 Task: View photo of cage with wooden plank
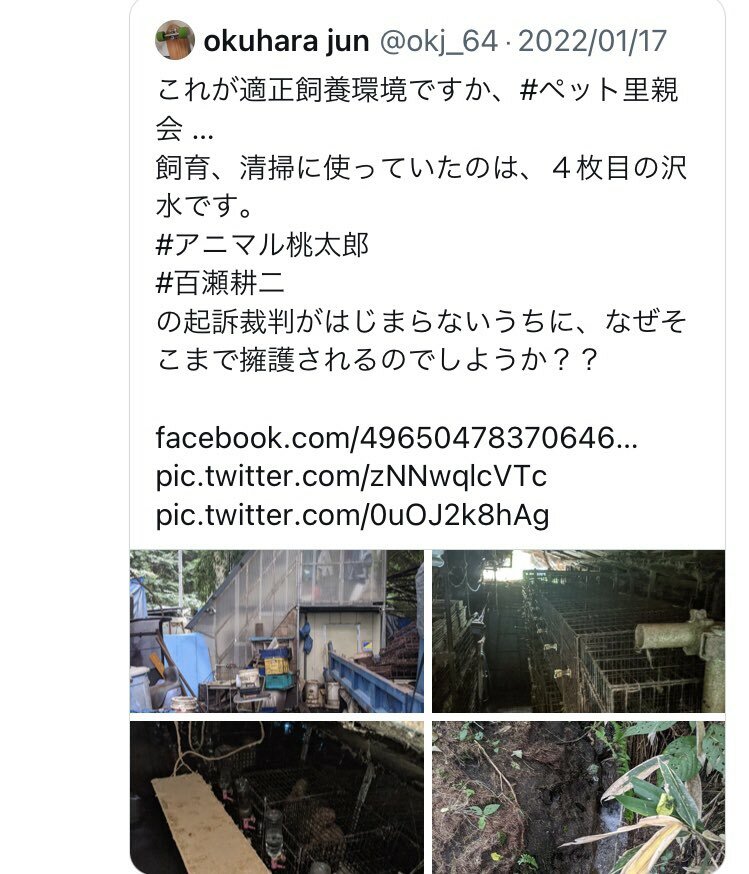point(277,797)
